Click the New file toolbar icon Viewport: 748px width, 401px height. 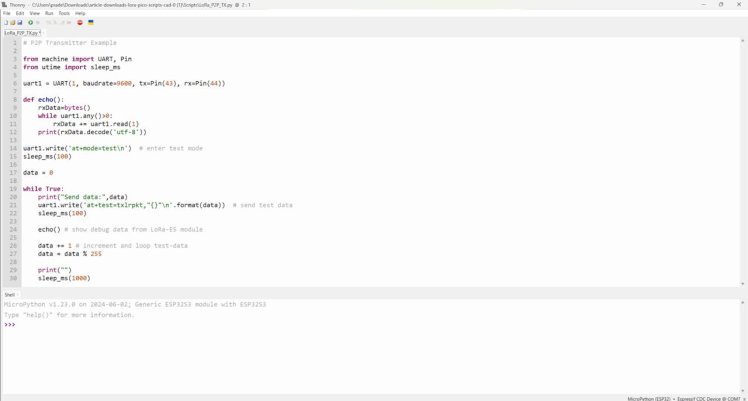coord(6,22)
